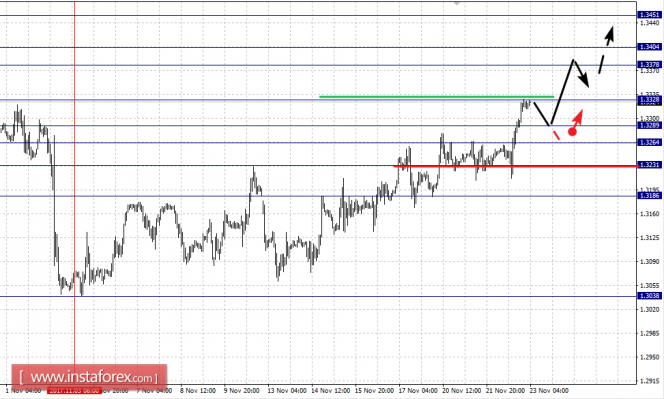Select the 1.2950 axis value

[x=650, y=357]
